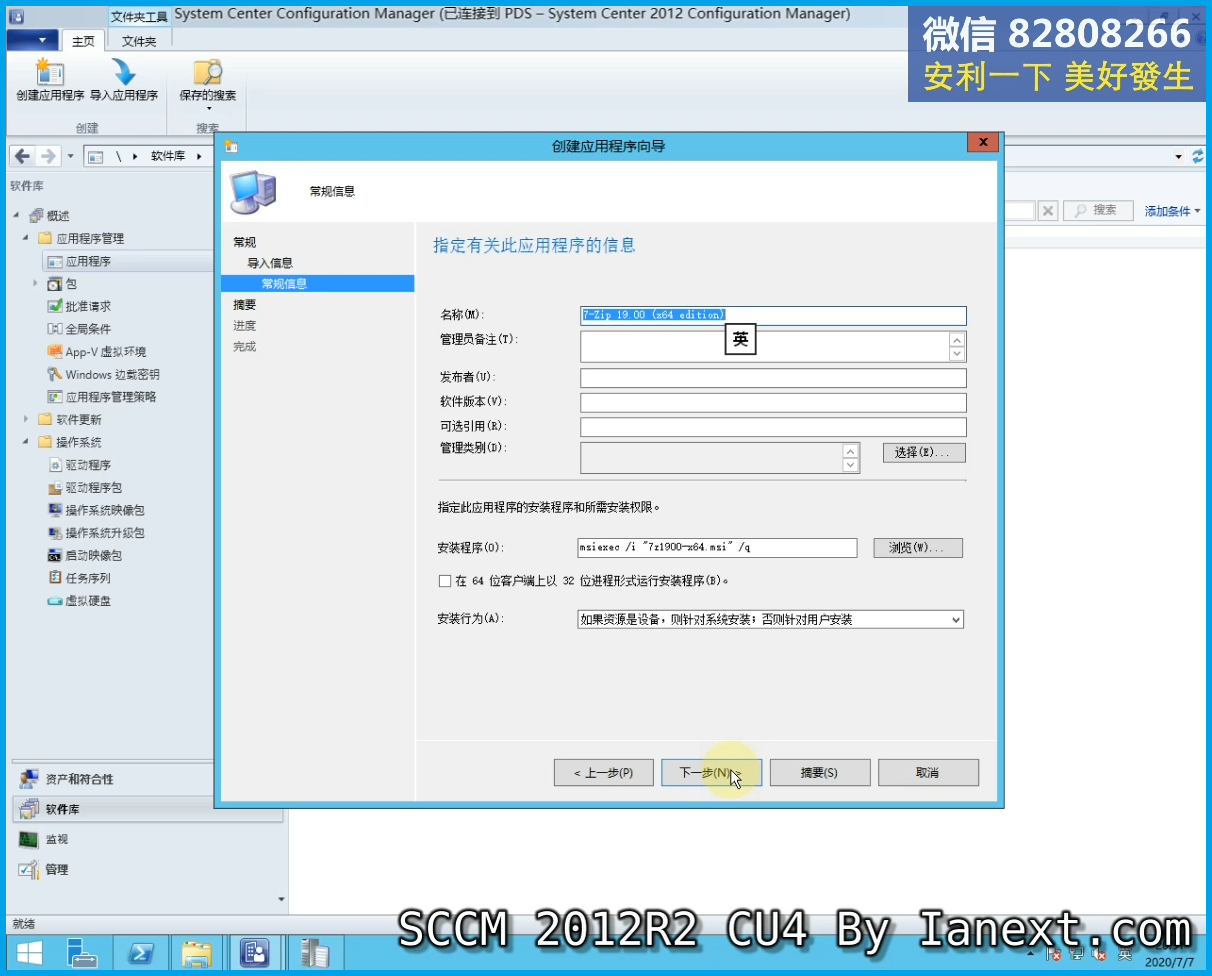Select the 包 tree node icon
The image size is (1212, 976).
(55, 284)
